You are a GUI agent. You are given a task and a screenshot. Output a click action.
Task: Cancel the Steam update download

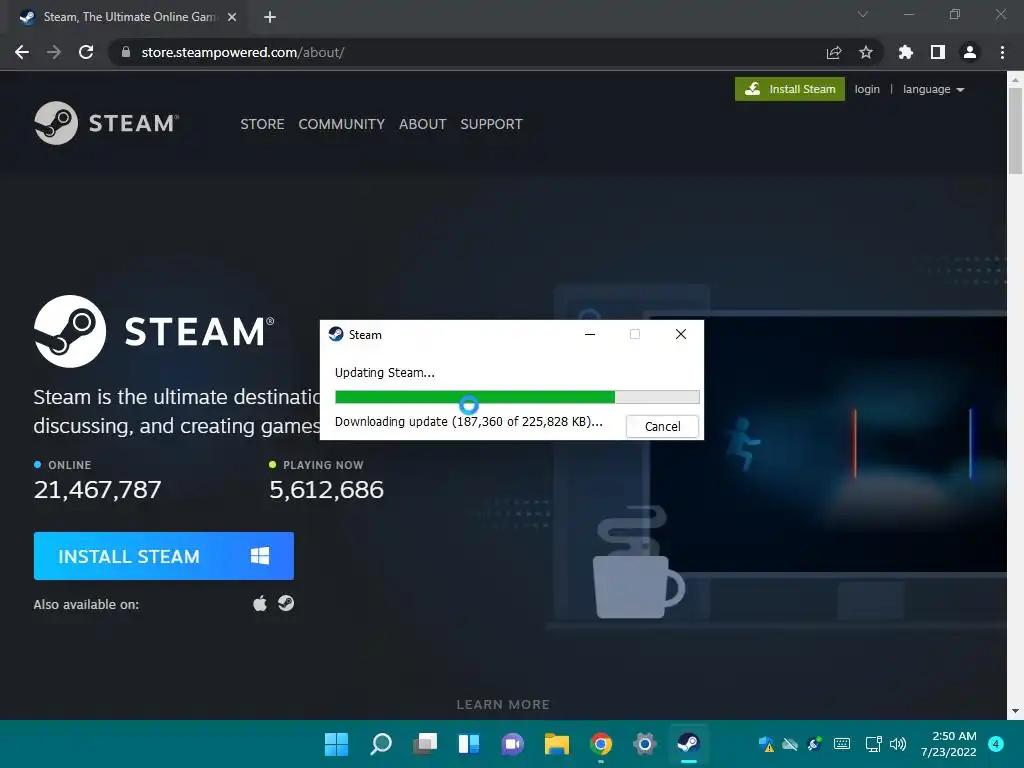662,426
